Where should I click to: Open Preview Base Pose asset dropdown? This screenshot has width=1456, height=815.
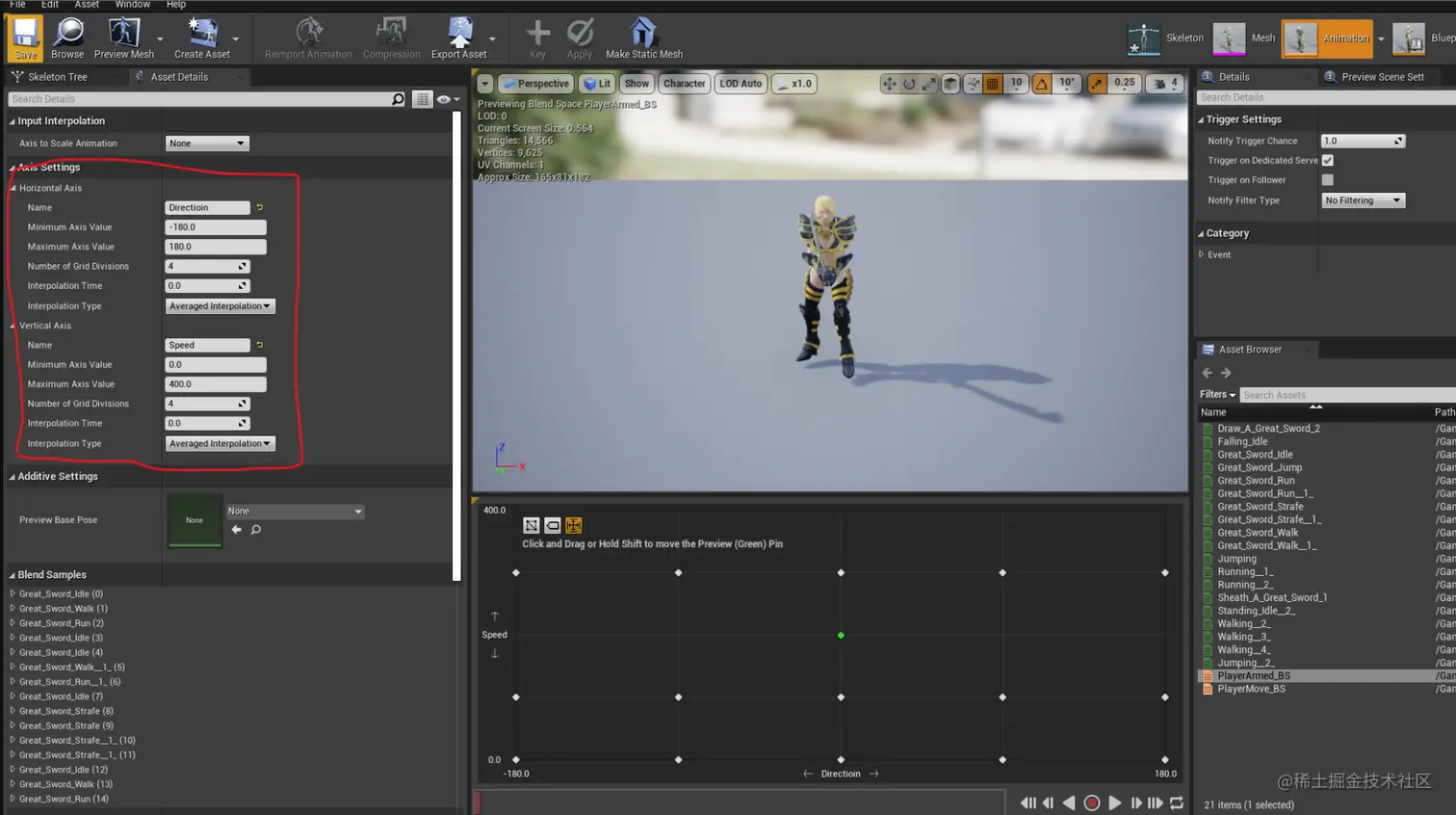pos(295,512)
